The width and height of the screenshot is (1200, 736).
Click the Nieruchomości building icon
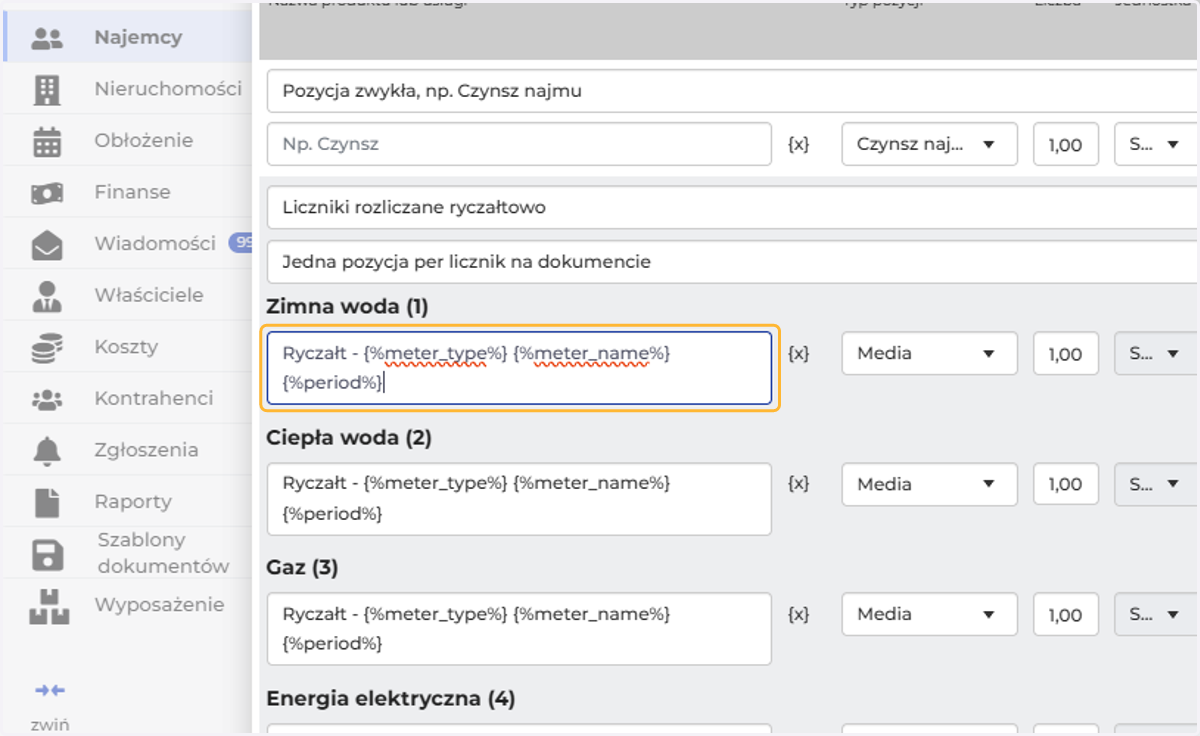47,90
